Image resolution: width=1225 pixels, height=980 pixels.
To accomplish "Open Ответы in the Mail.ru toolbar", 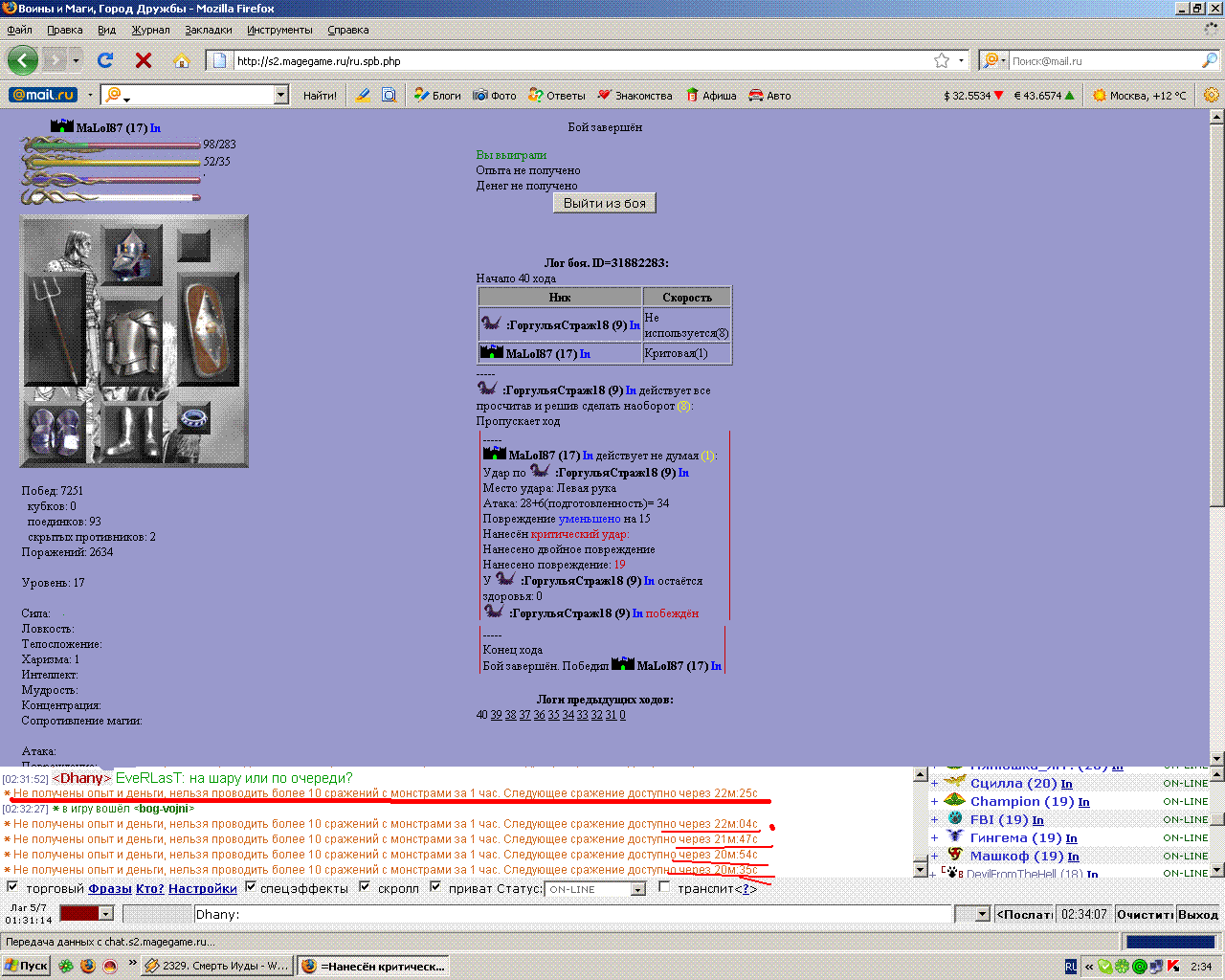I will pos(557,95).
